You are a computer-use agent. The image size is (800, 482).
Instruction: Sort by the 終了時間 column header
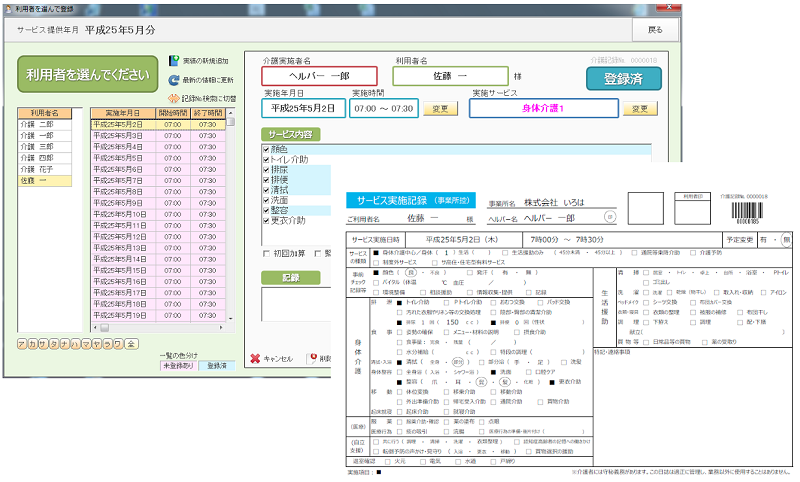click(x=208, y=113)
